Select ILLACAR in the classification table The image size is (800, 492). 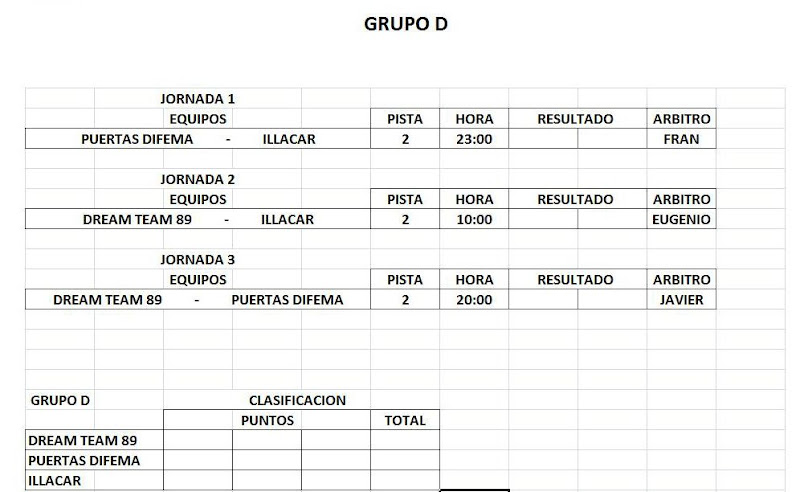55,481
